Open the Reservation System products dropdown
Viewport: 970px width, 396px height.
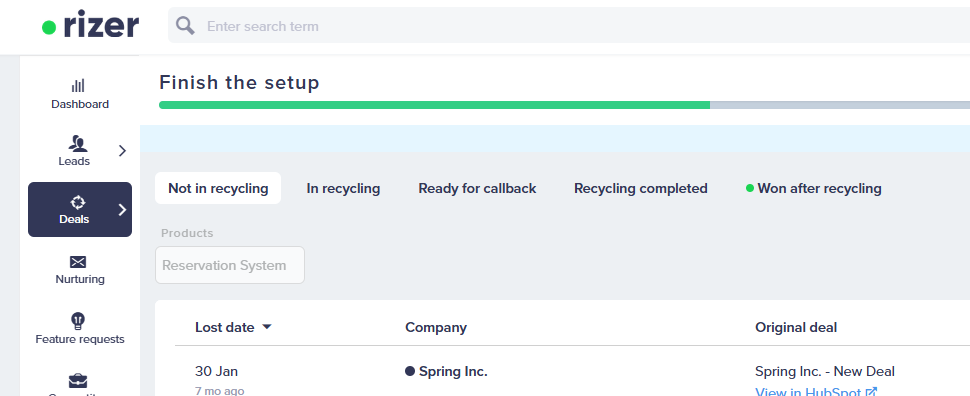[230, 265]
